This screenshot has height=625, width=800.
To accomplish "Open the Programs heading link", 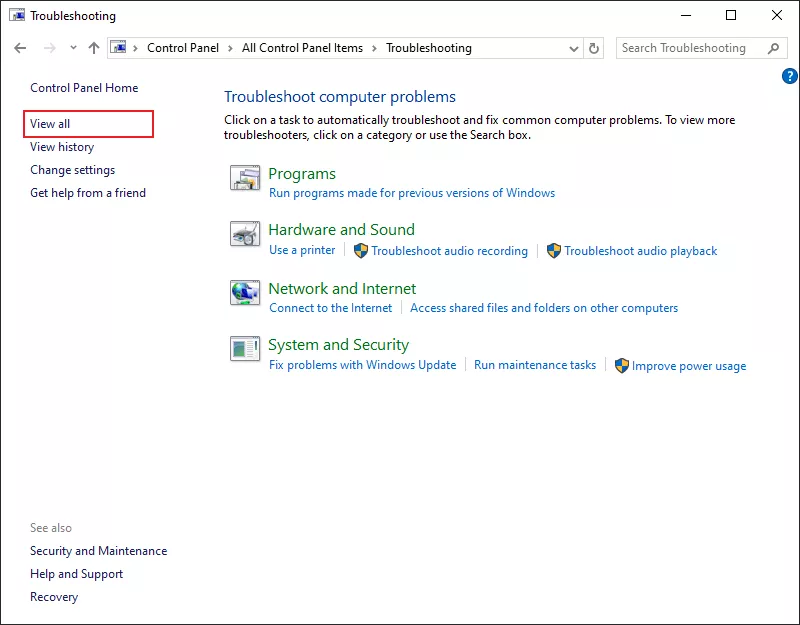I will point(302,174).
